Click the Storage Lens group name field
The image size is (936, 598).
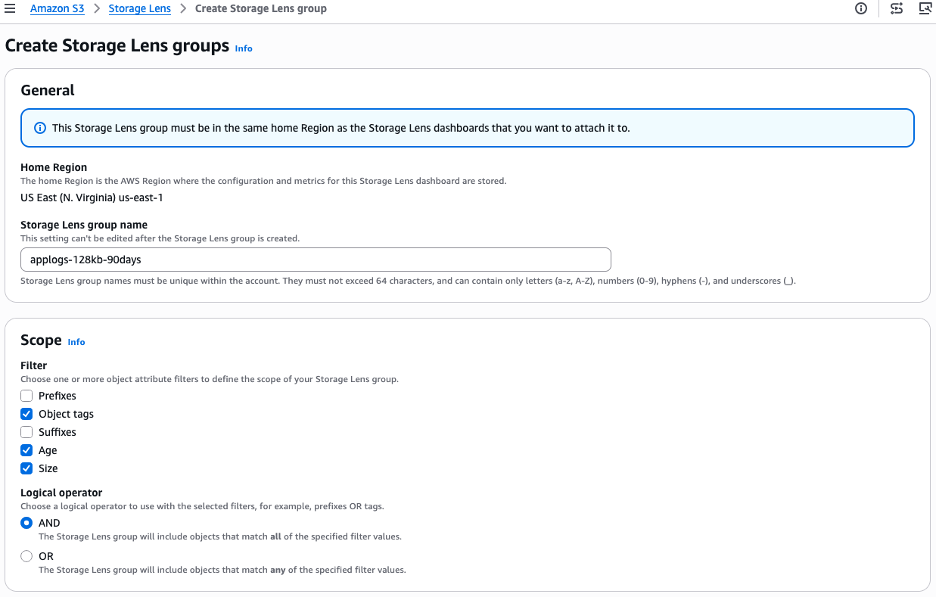point(316,260)
